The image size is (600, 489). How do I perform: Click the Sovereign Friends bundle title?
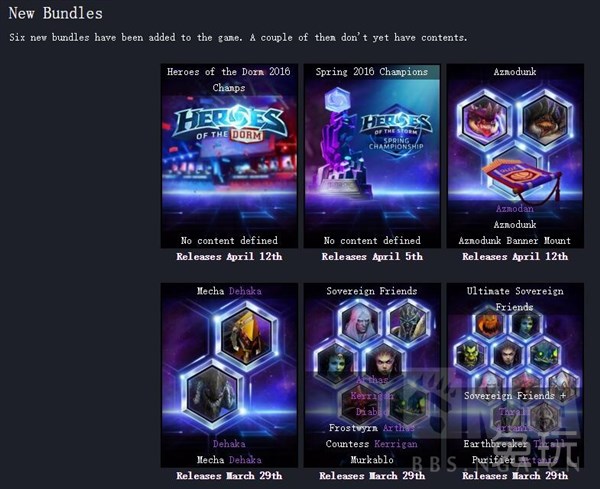click(x=372, y=291)
